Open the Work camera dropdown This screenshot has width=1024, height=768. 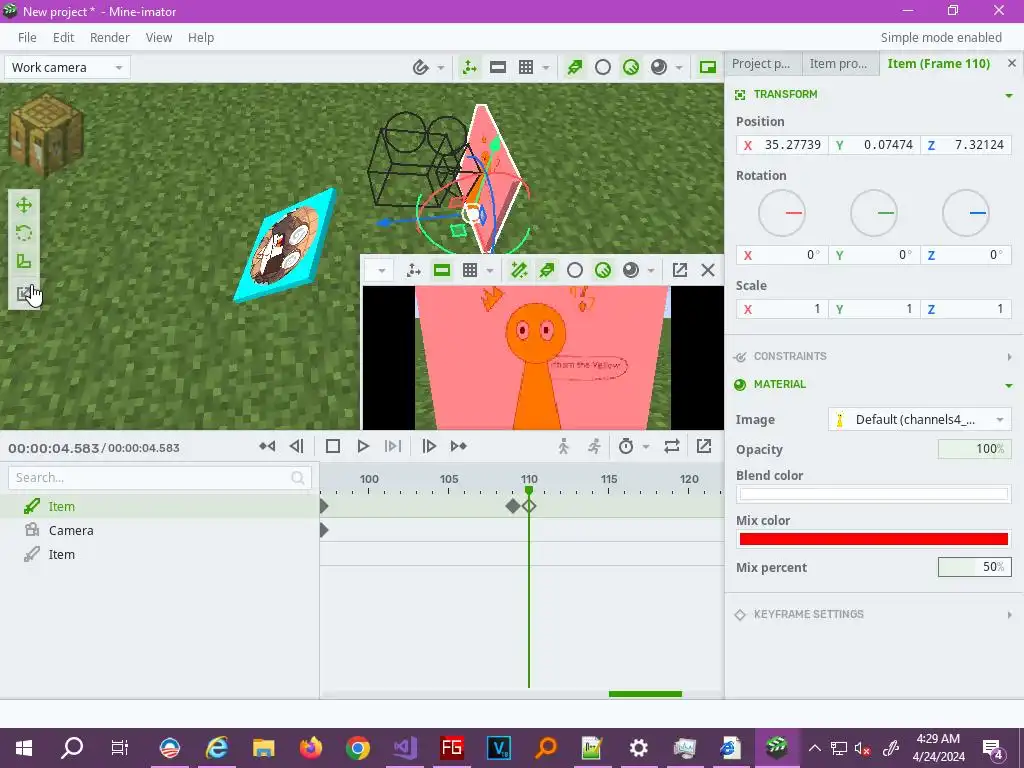point(67,67)
